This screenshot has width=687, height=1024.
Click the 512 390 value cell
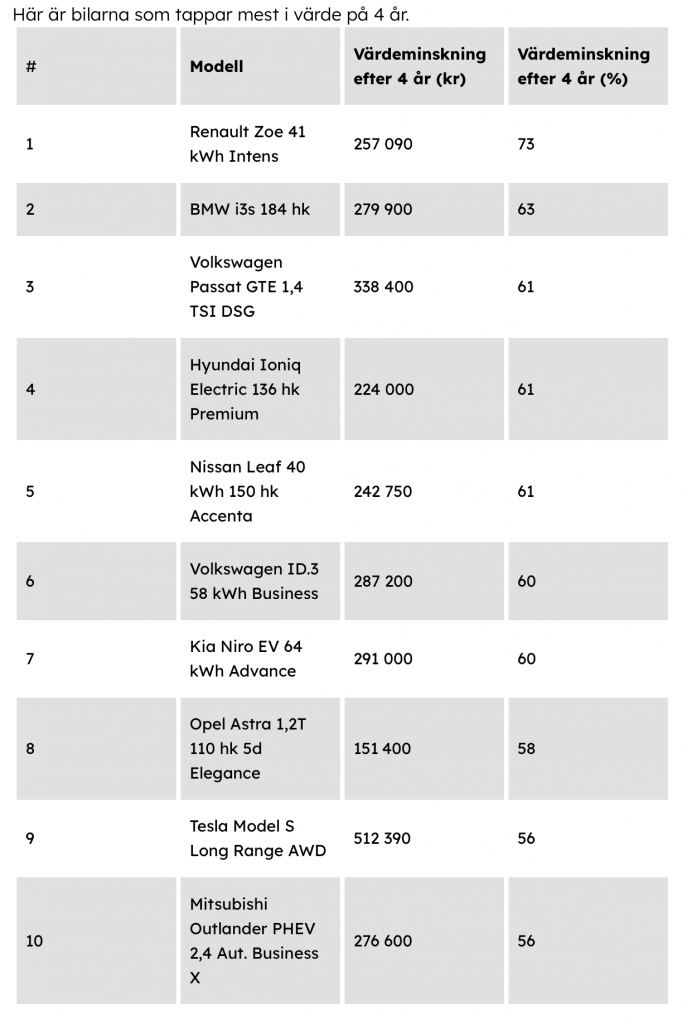[x=382, y=838]
